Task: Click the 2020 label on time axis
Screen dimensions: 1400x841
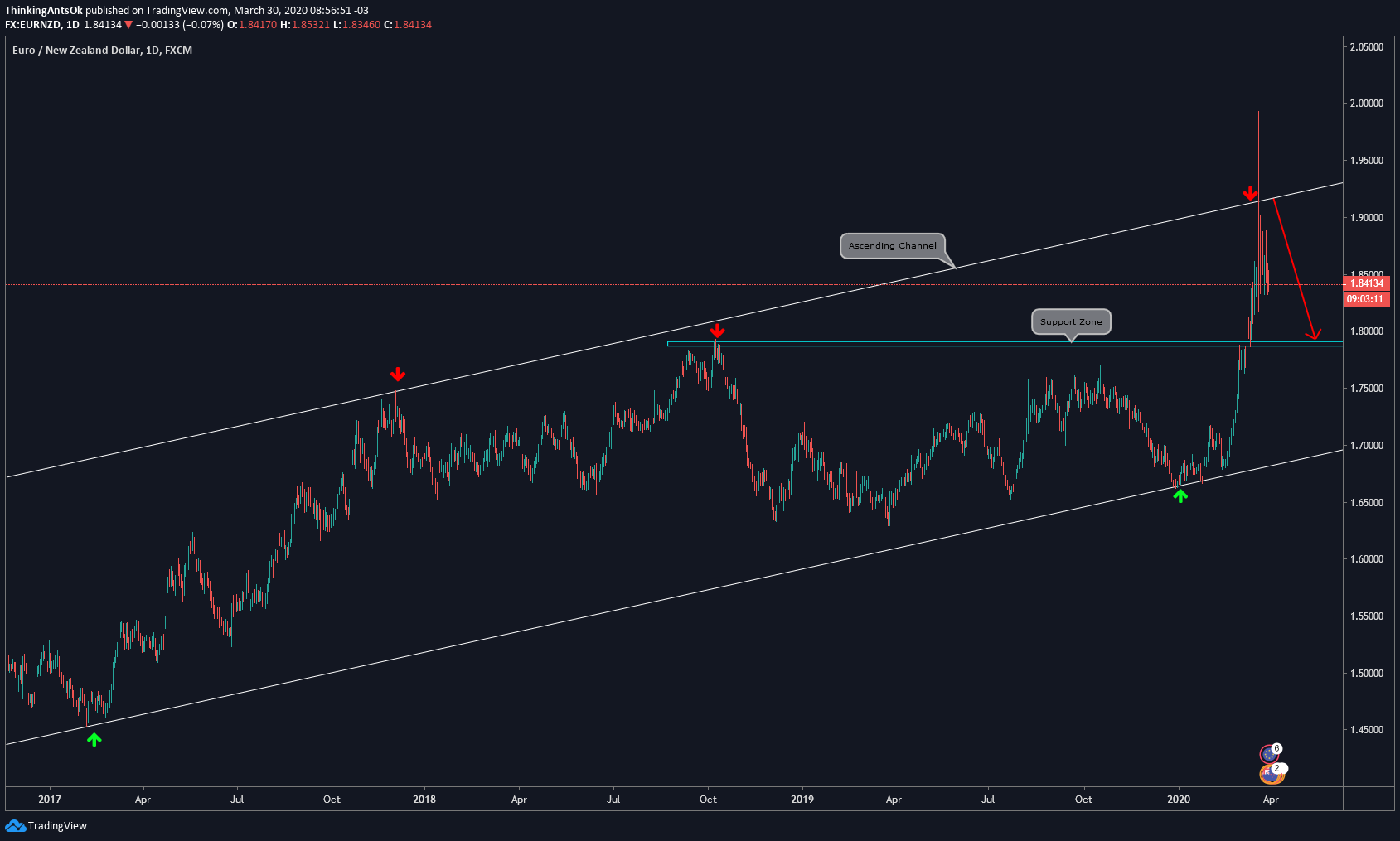Action: tap(1179, 800)
